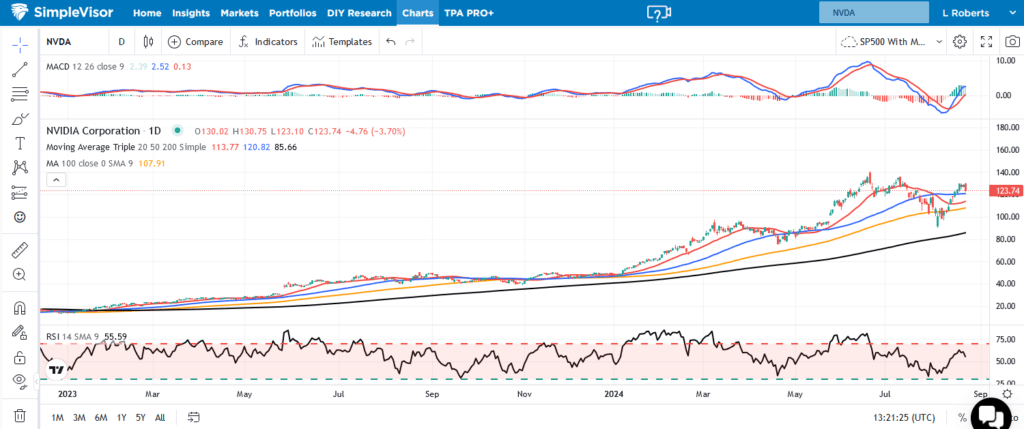Select the ruler measure tool
Image resolution: width=1024 pixels, height=429 pixels.
coord(19,250)
